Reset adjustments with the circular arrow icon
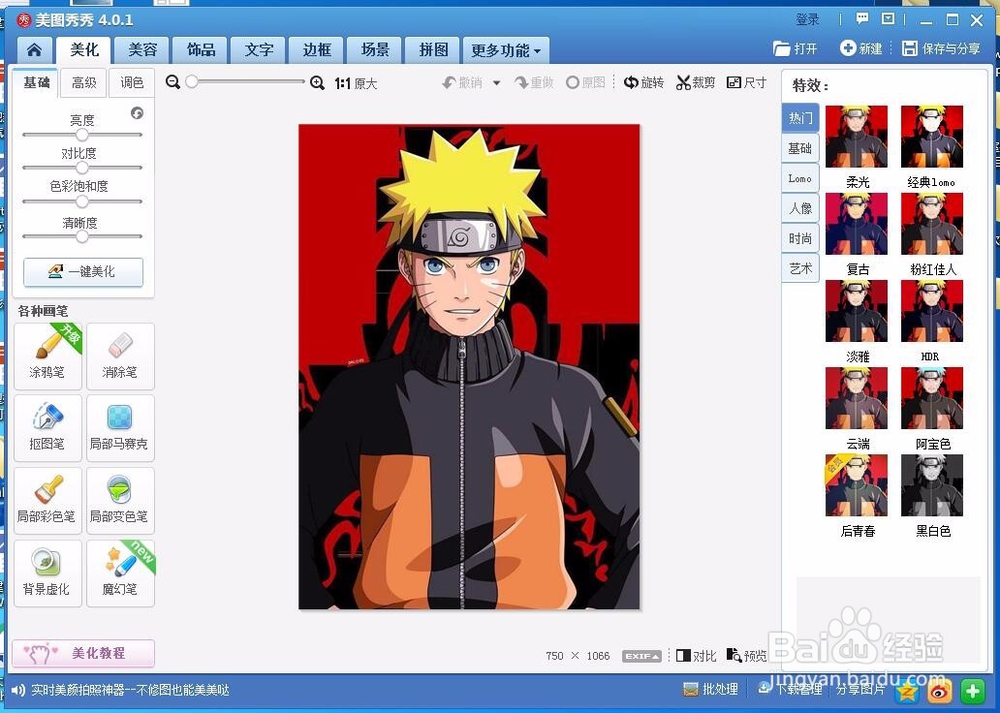The height and width of the screenshot is (713, 1000). click(136, 113)
